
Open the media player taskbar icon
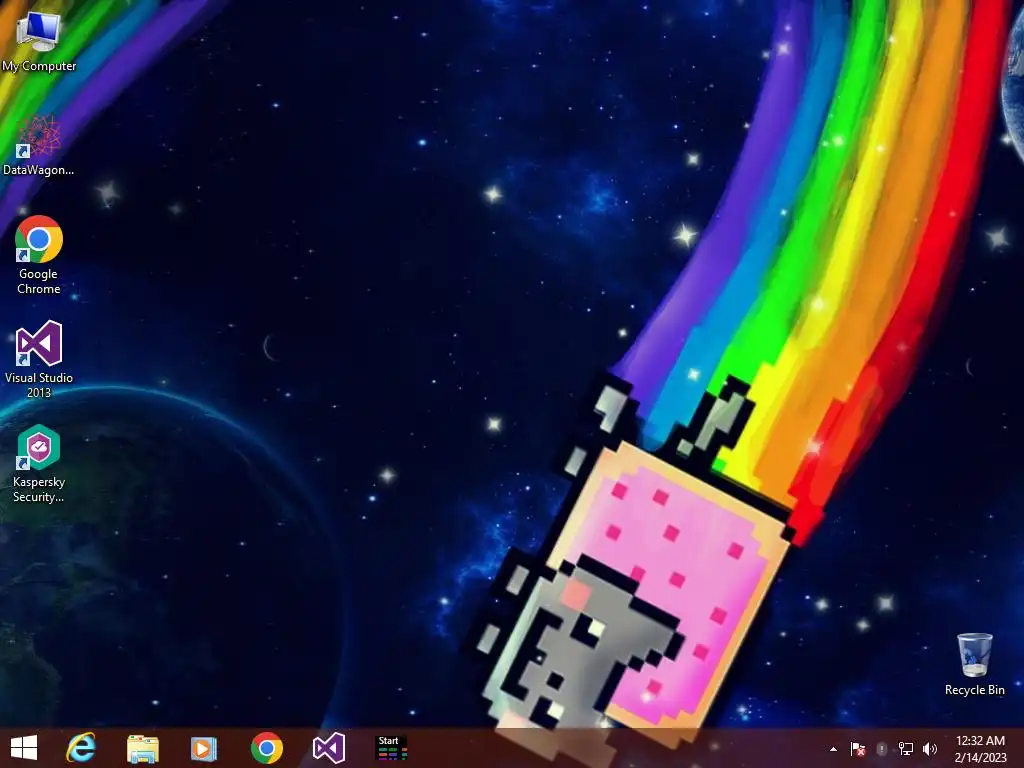(204, 748)
